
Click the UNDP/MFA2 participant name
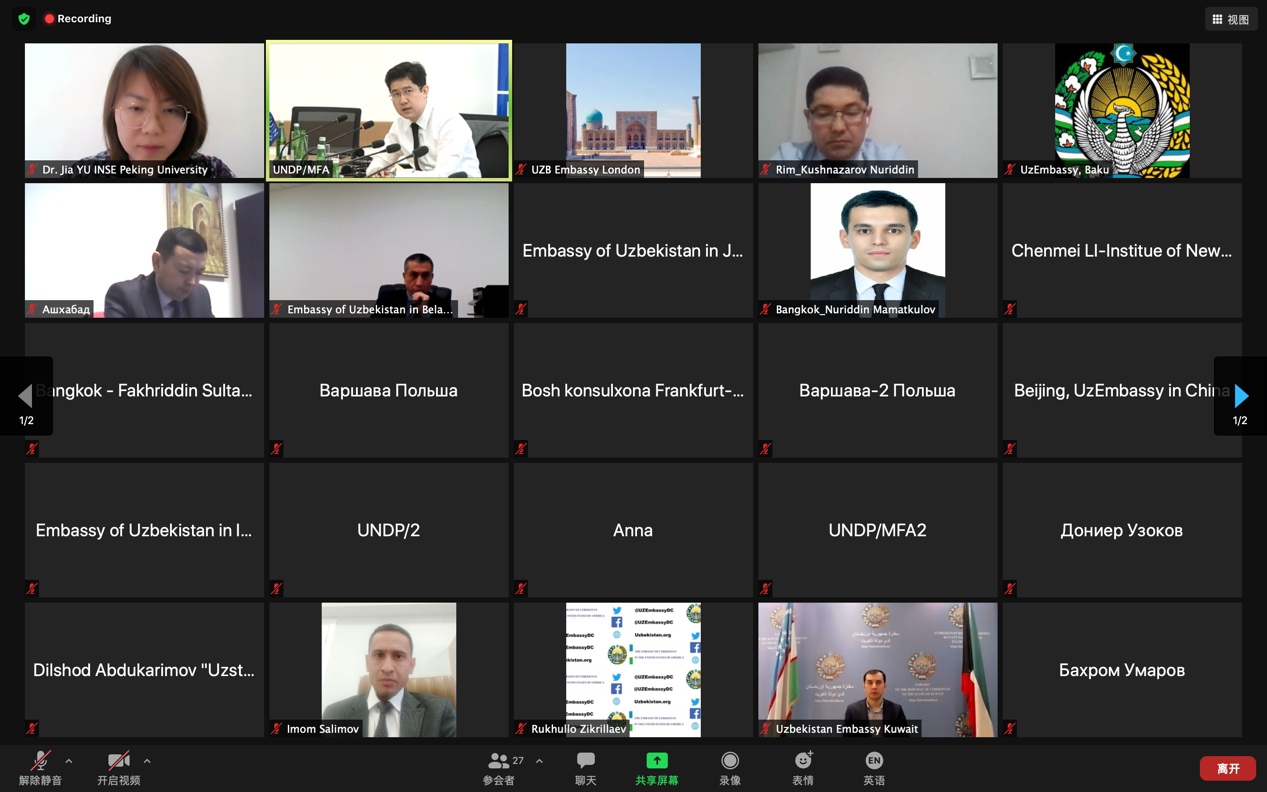(877, 531)
